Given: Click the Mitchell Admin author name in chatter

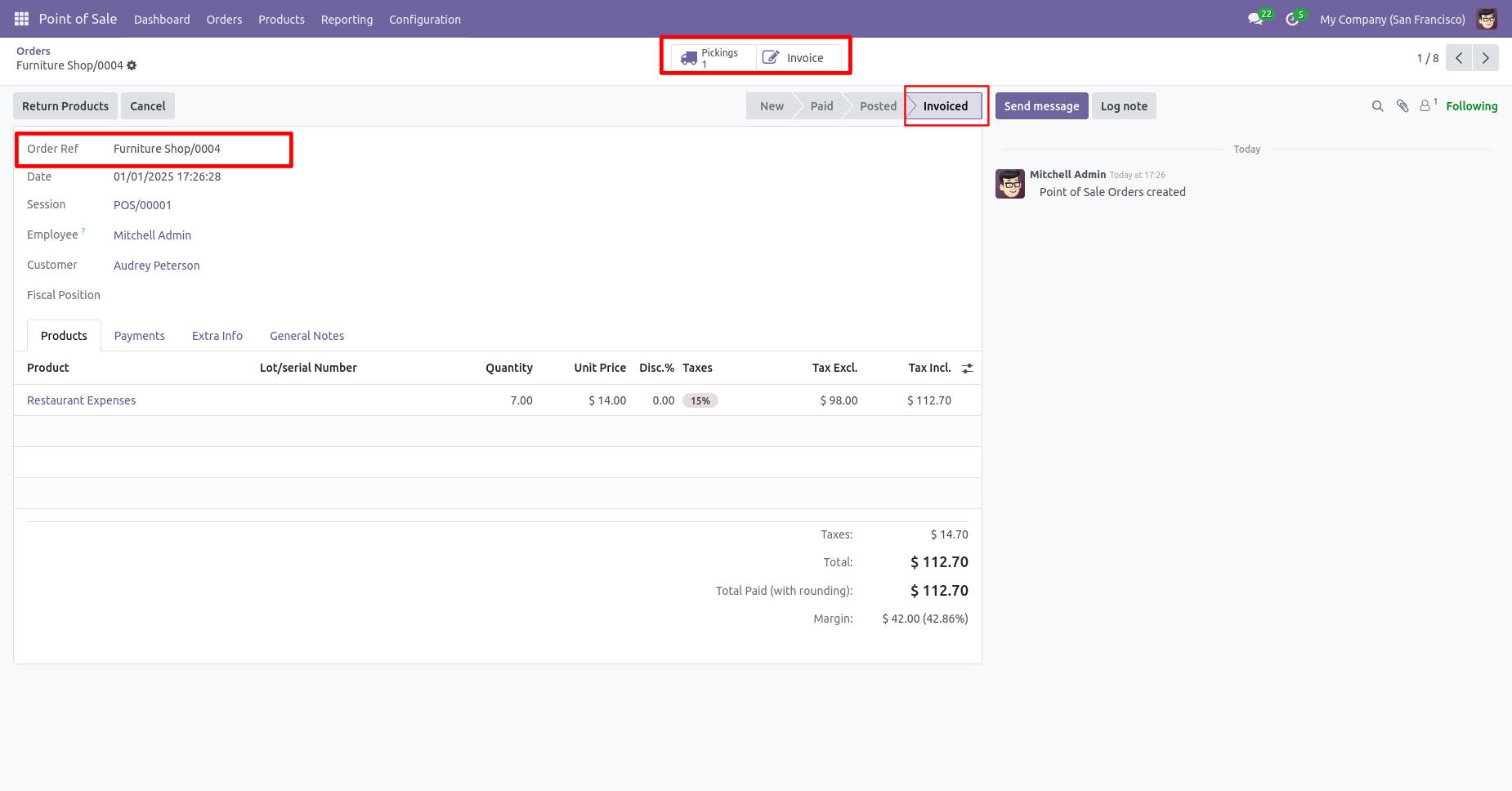Looking at the screenshot, I should point(1067,174).
